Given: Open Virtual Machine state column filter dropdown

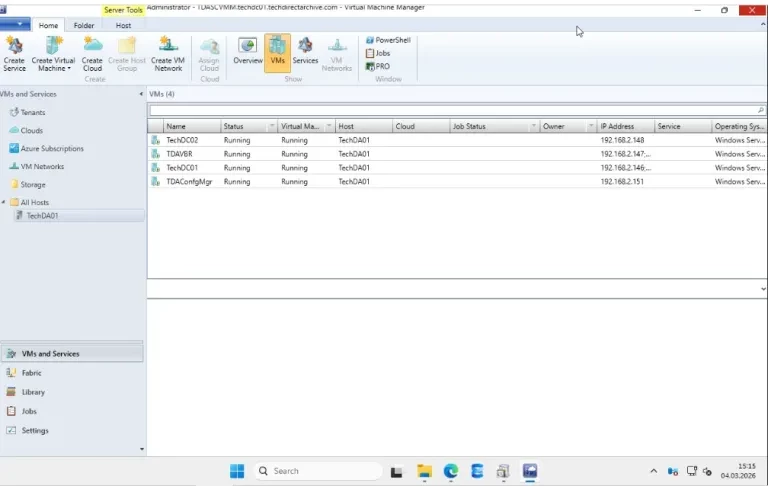Looking at the screenshot, I should pos(329,126).
